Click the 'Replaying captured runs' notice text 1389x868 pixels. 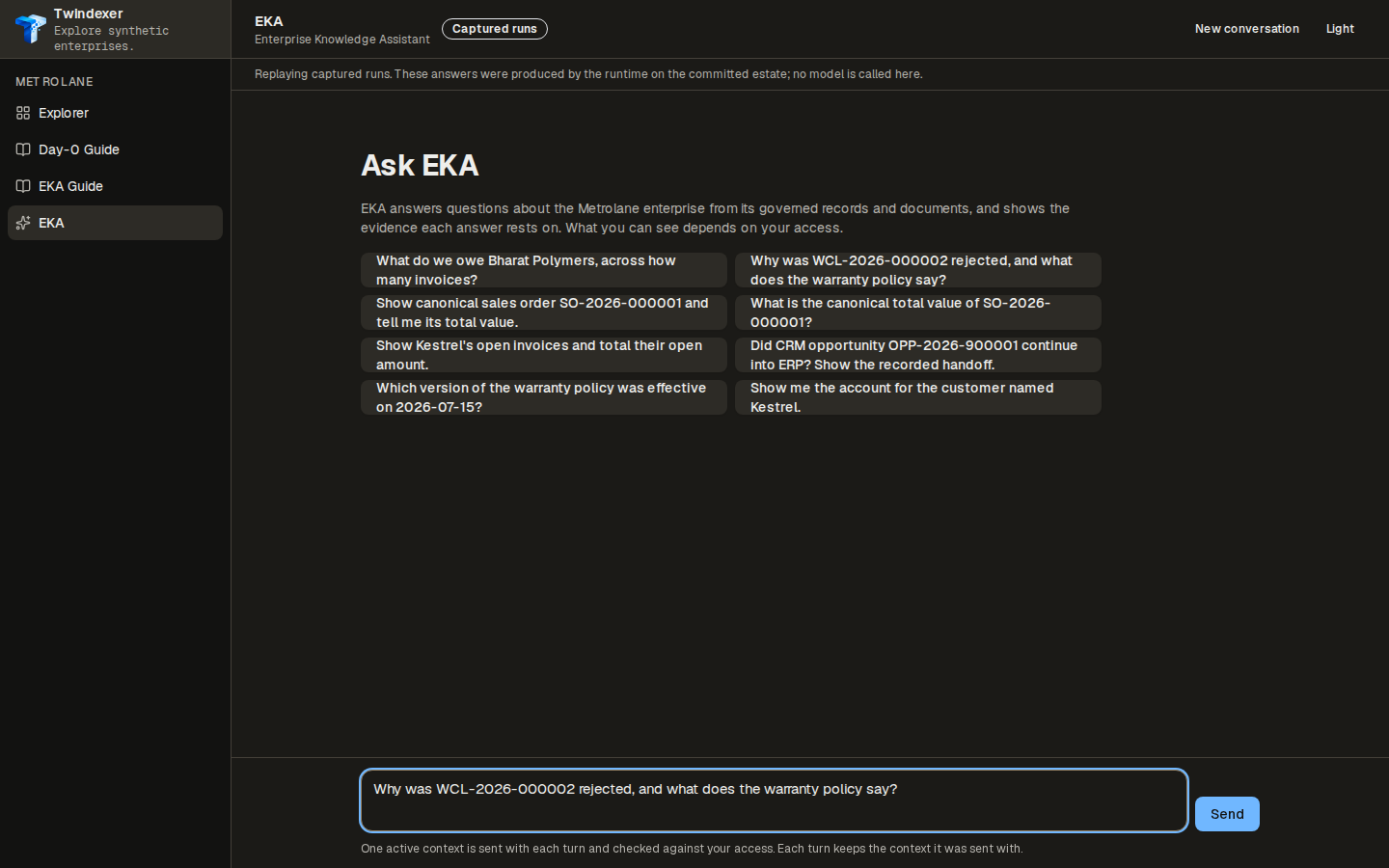tap(588, 74)
